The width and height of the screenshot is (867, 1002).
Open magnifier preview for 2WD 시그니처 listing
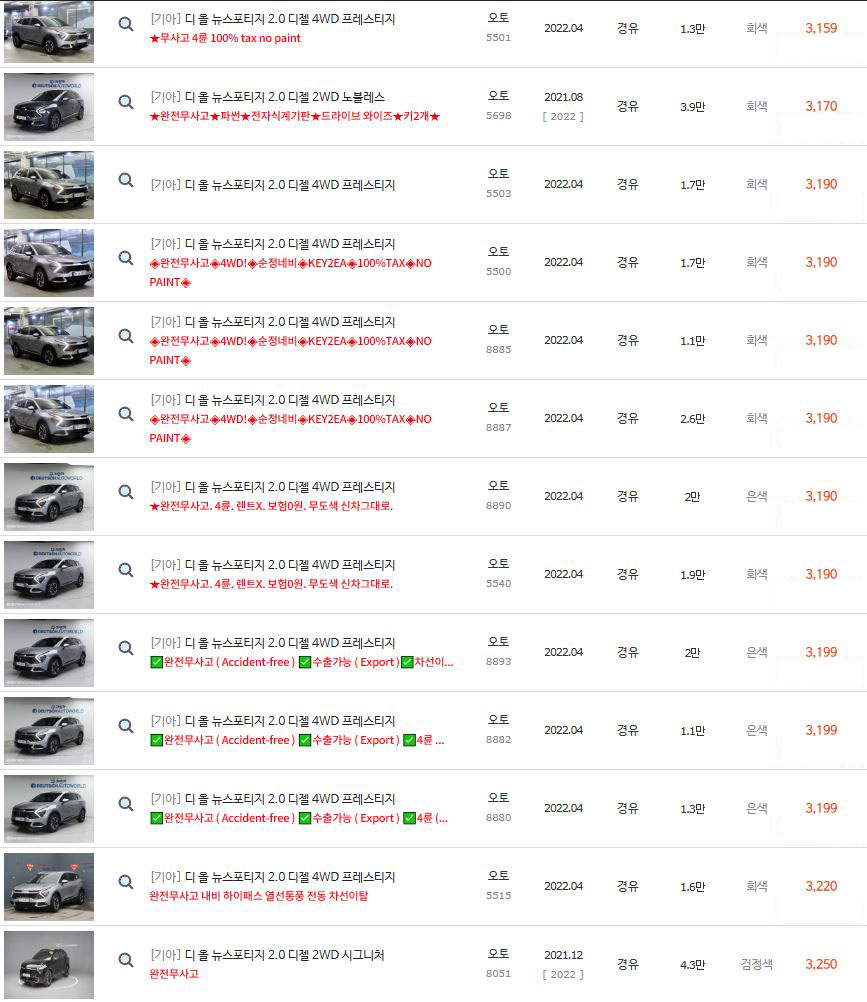tap(126, 960)
